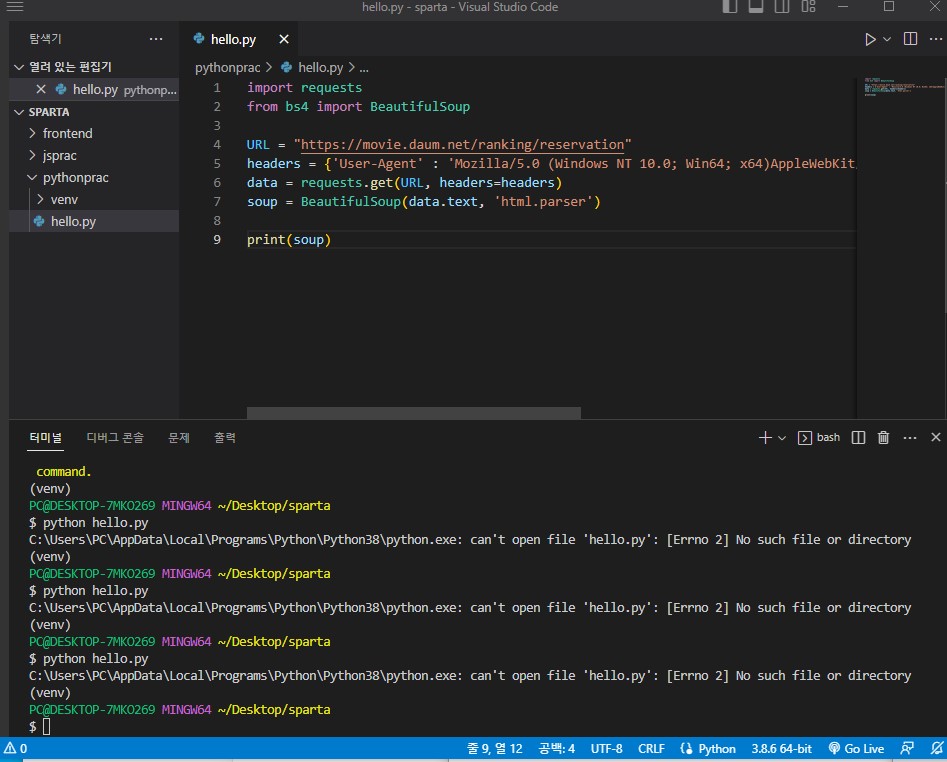Open run button dropdown arrow
The width and height of the screenshot is (947, 762).
(x=887, y=39)
